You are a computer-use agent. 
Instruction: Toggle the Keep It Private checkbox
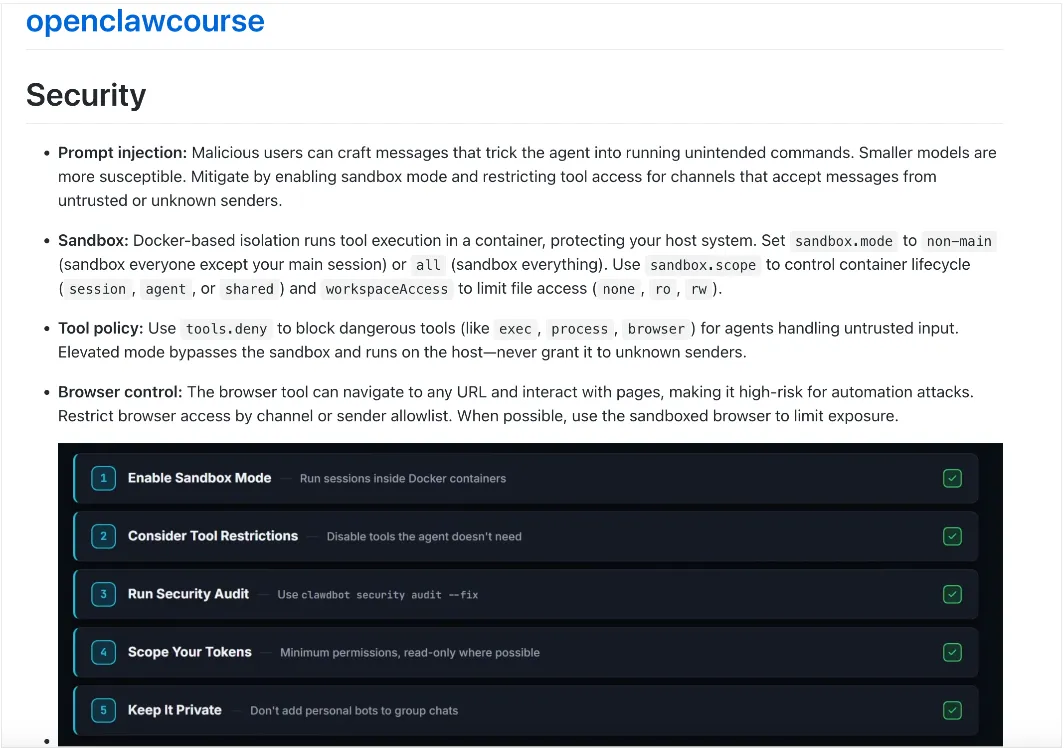tap(952, 710)
